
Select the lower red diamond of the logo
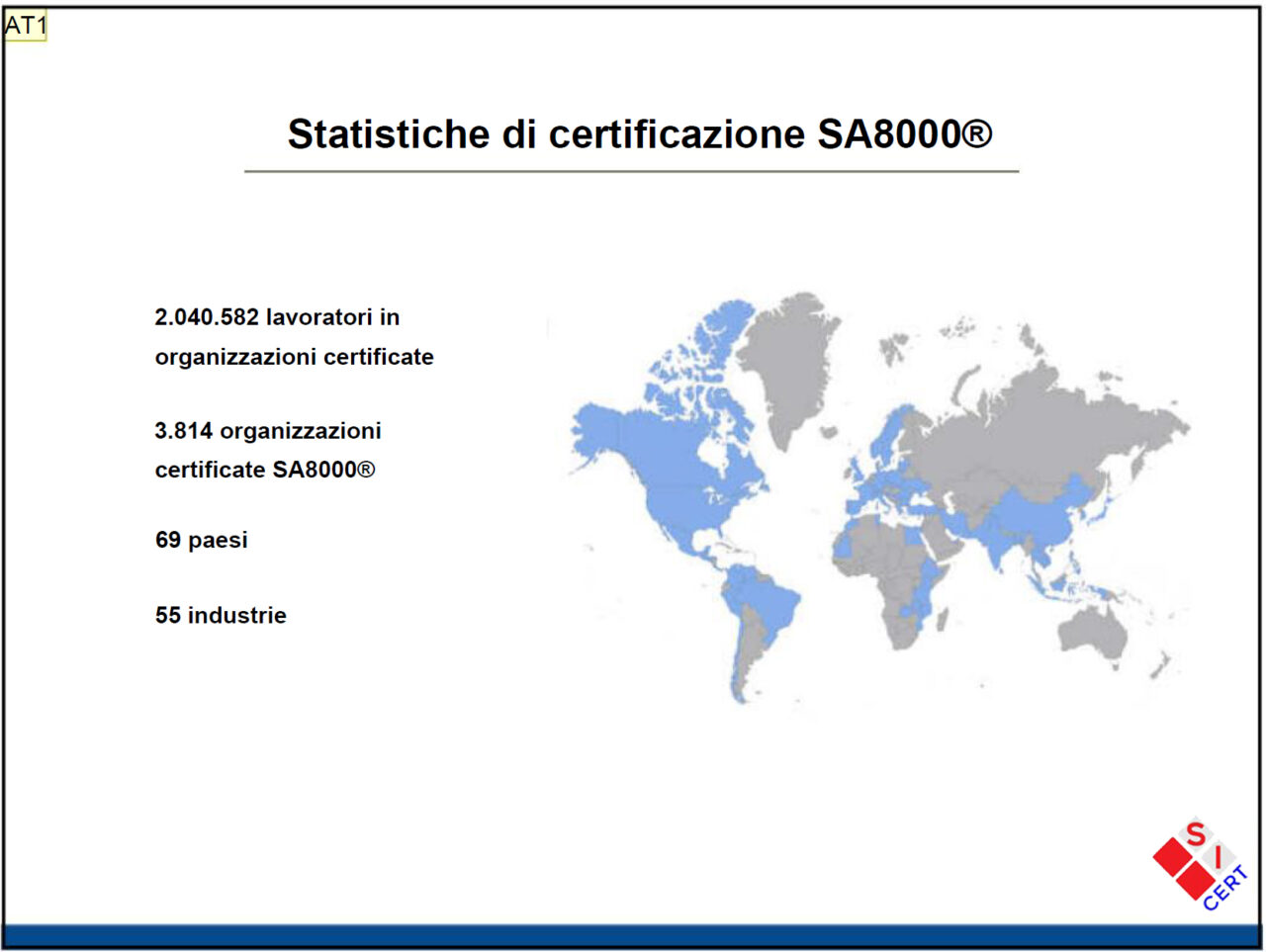[1196, 882]
